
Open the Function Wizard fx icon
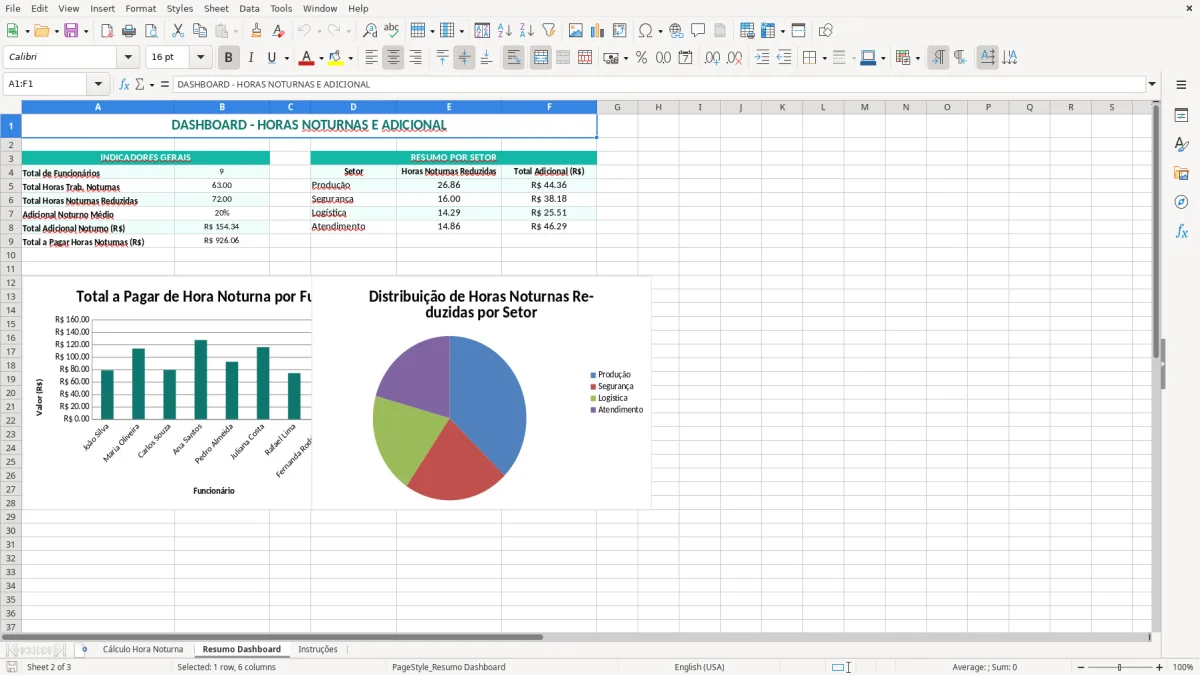click(x=124, y=84)
